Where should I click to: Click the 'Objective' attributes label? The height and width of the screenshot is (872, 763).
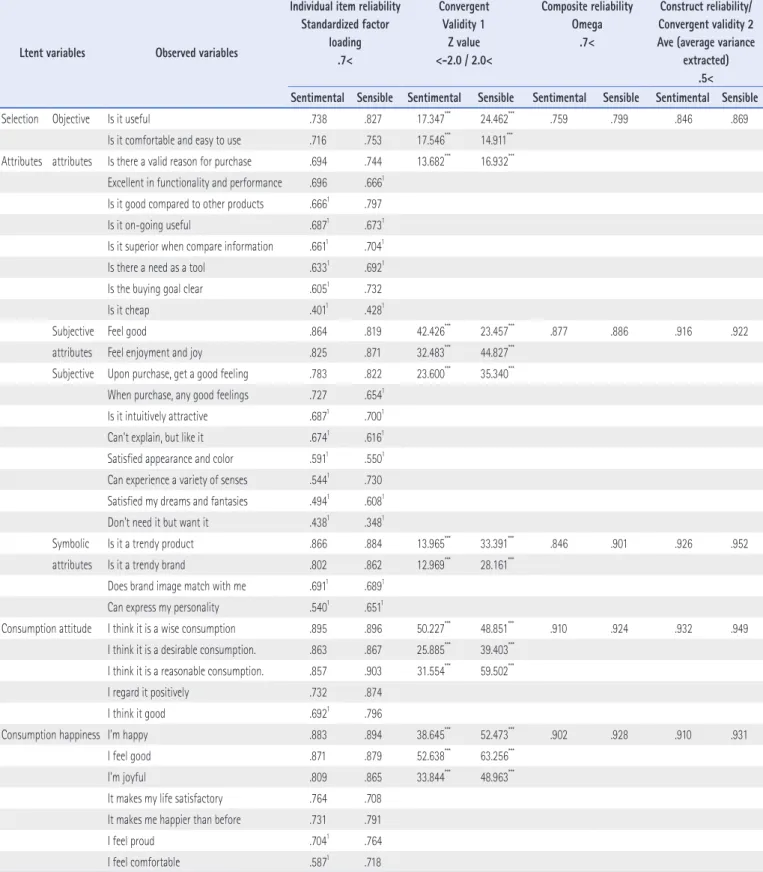point(71,119)
